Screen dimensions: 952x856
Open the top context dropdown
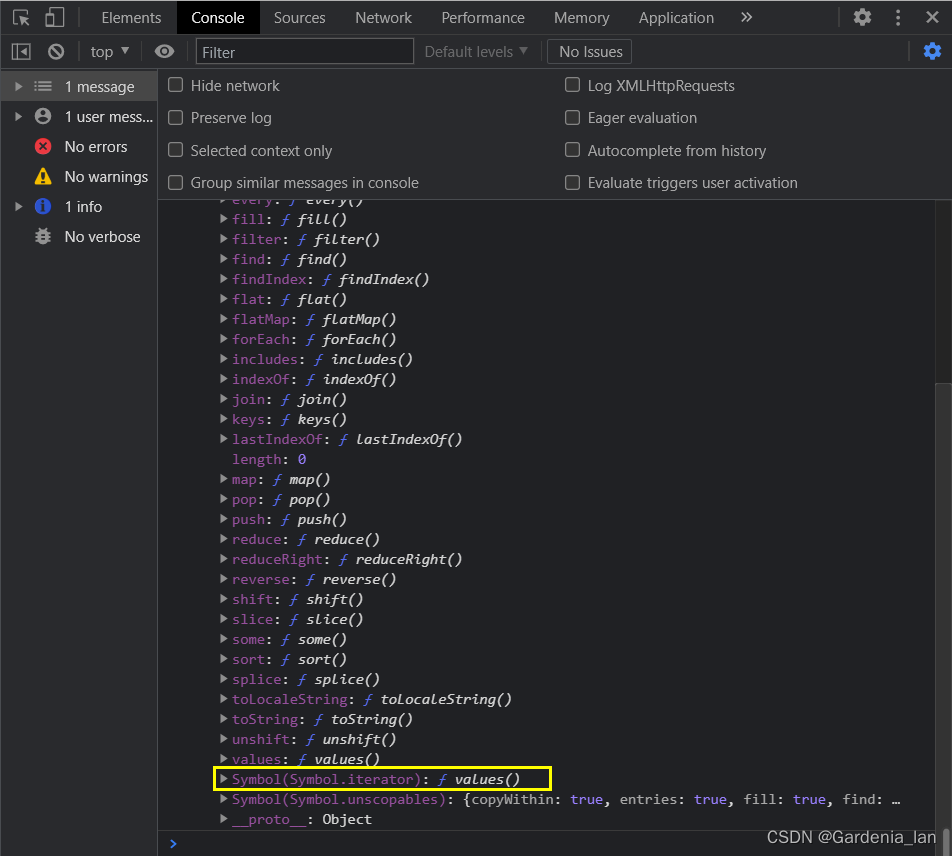coord(110,51)
